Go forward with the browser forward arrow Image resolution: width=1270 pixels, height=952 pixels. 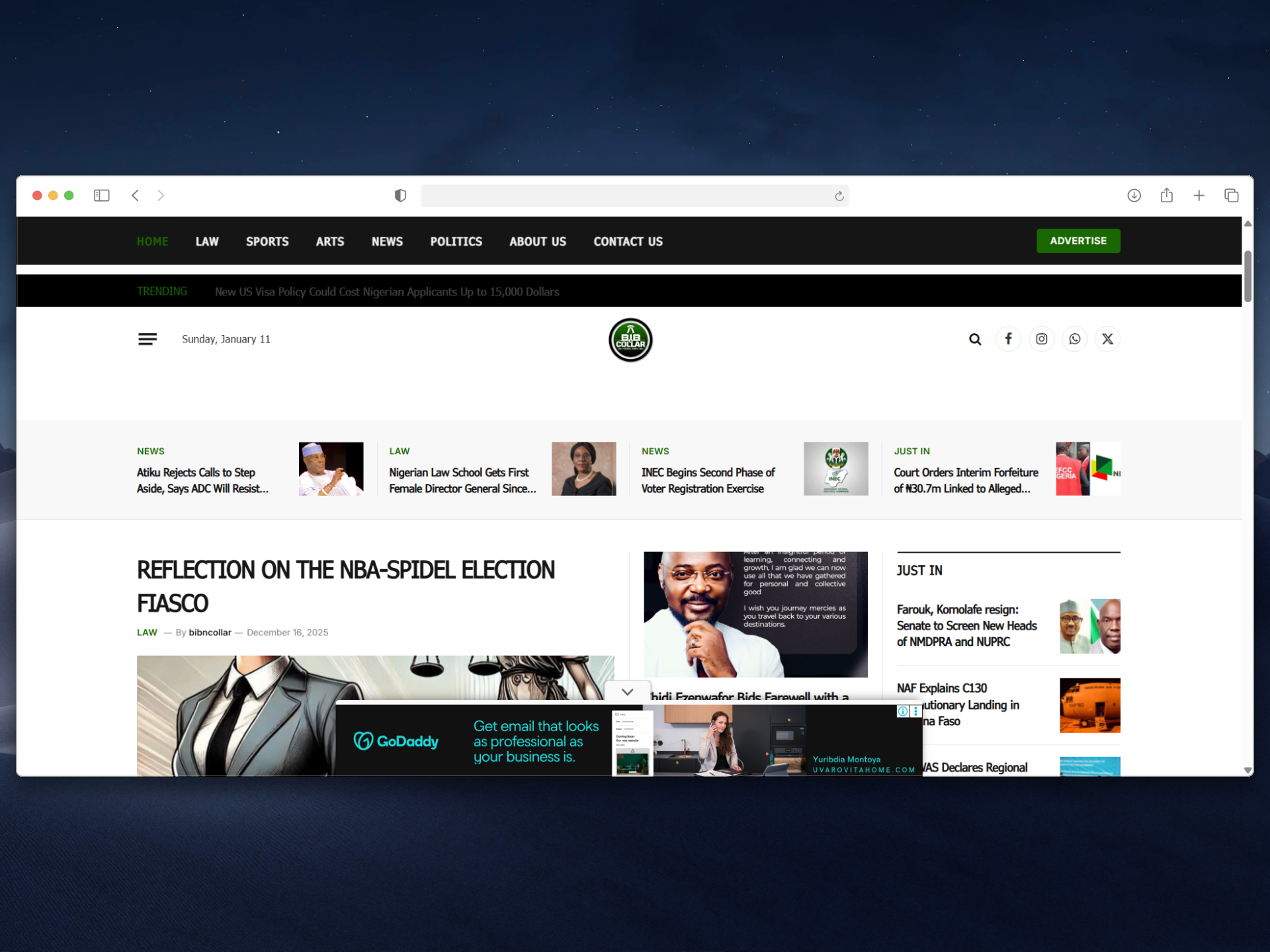161,196
